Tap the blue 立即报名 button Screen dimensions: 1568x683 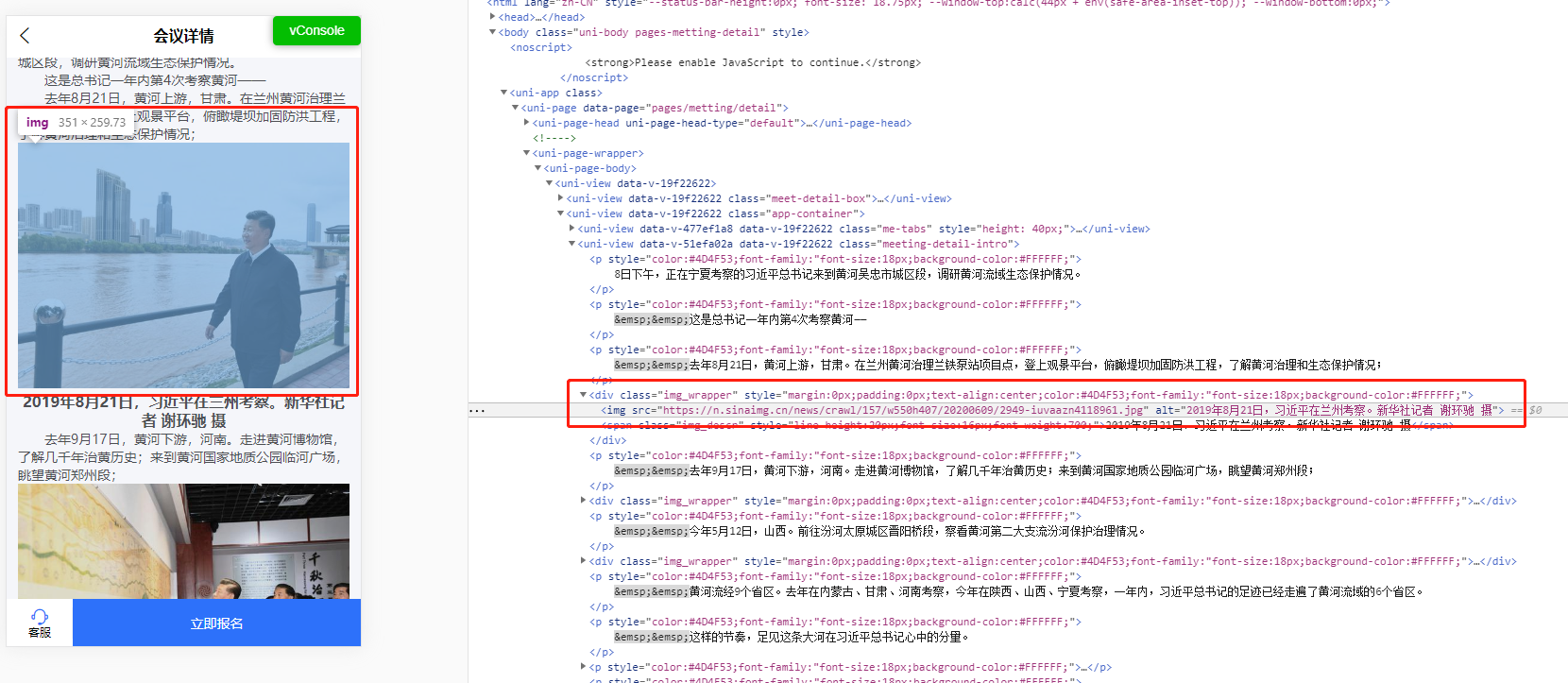(x=216, y=623)
